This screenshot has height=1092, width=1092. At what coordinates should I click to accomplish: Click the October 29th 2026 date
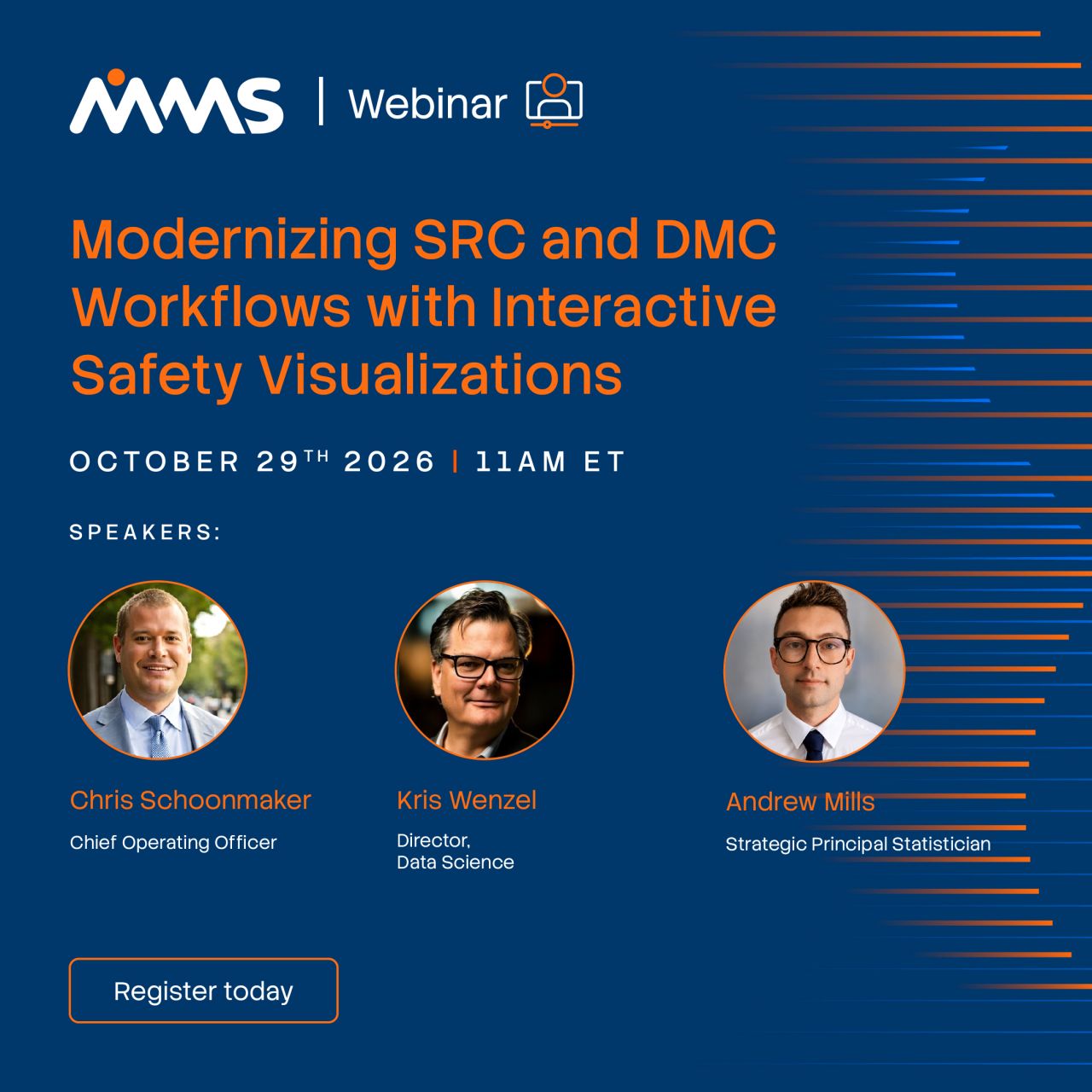(x=253, y=462)
